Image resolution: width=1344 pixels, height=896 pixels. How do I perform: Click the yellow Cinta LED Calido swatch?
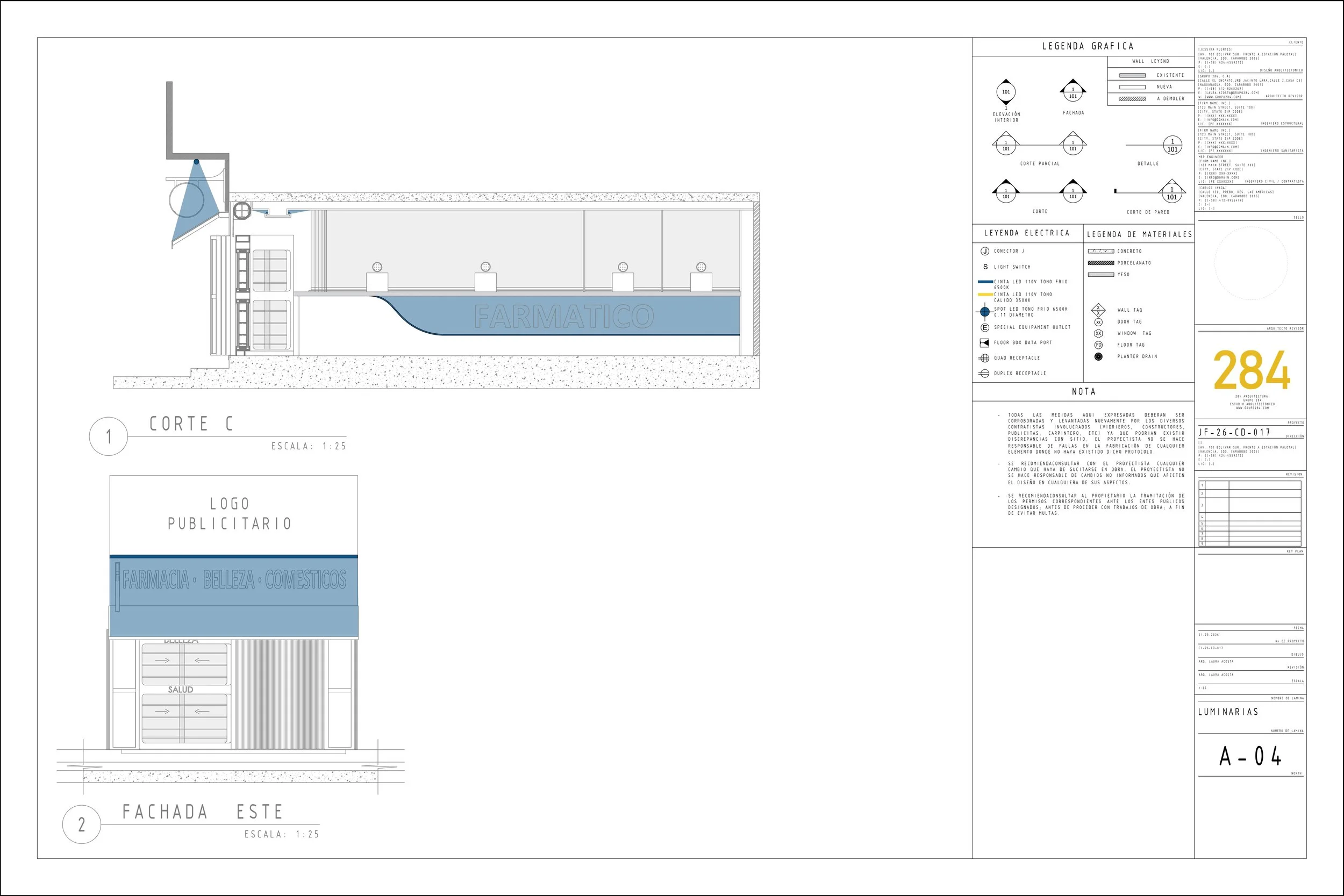coord(986,295)
